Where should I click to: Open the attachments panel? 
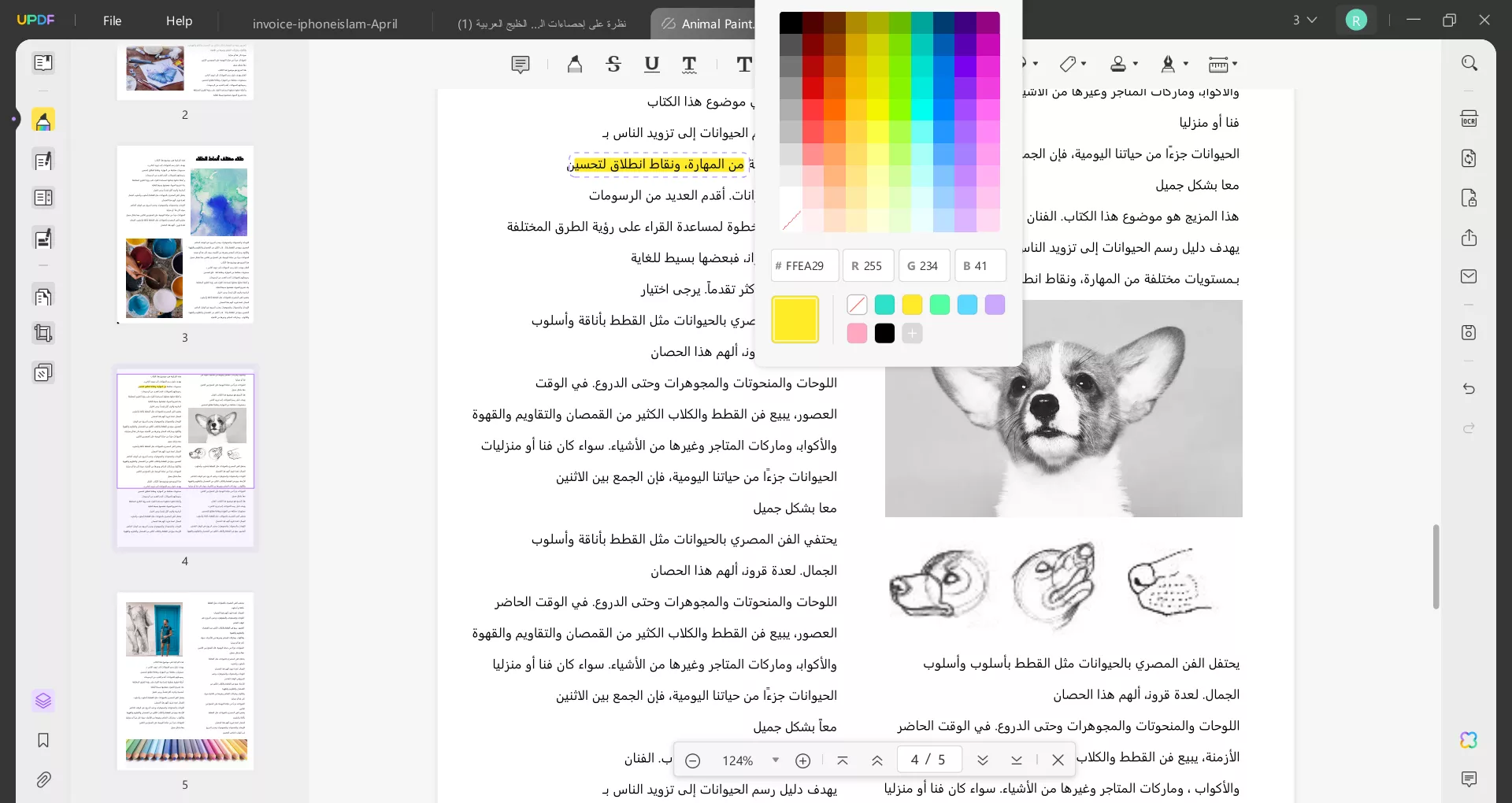pos(43,779)
